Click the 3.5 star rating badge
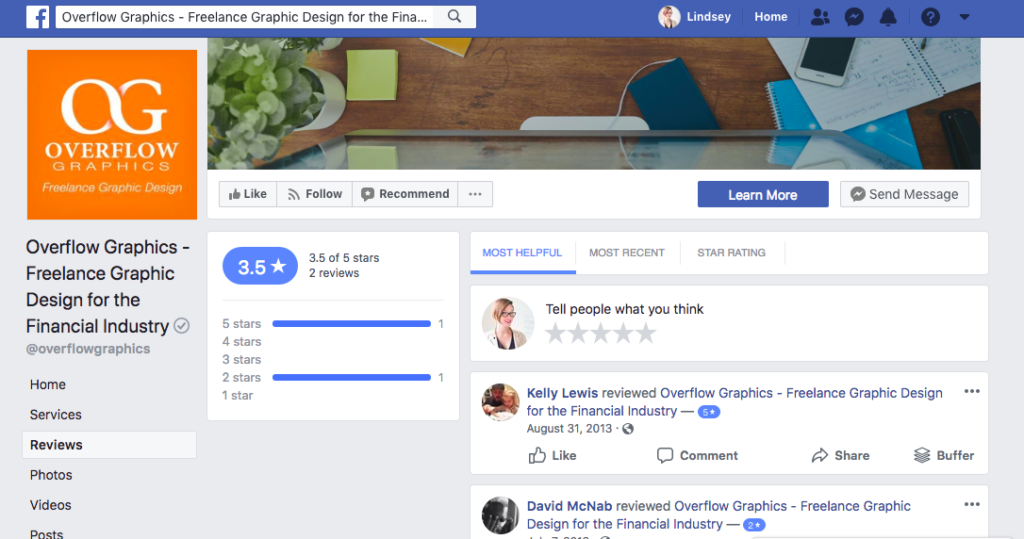Screen dimensions: 1024x539 [x=261, y=266]
